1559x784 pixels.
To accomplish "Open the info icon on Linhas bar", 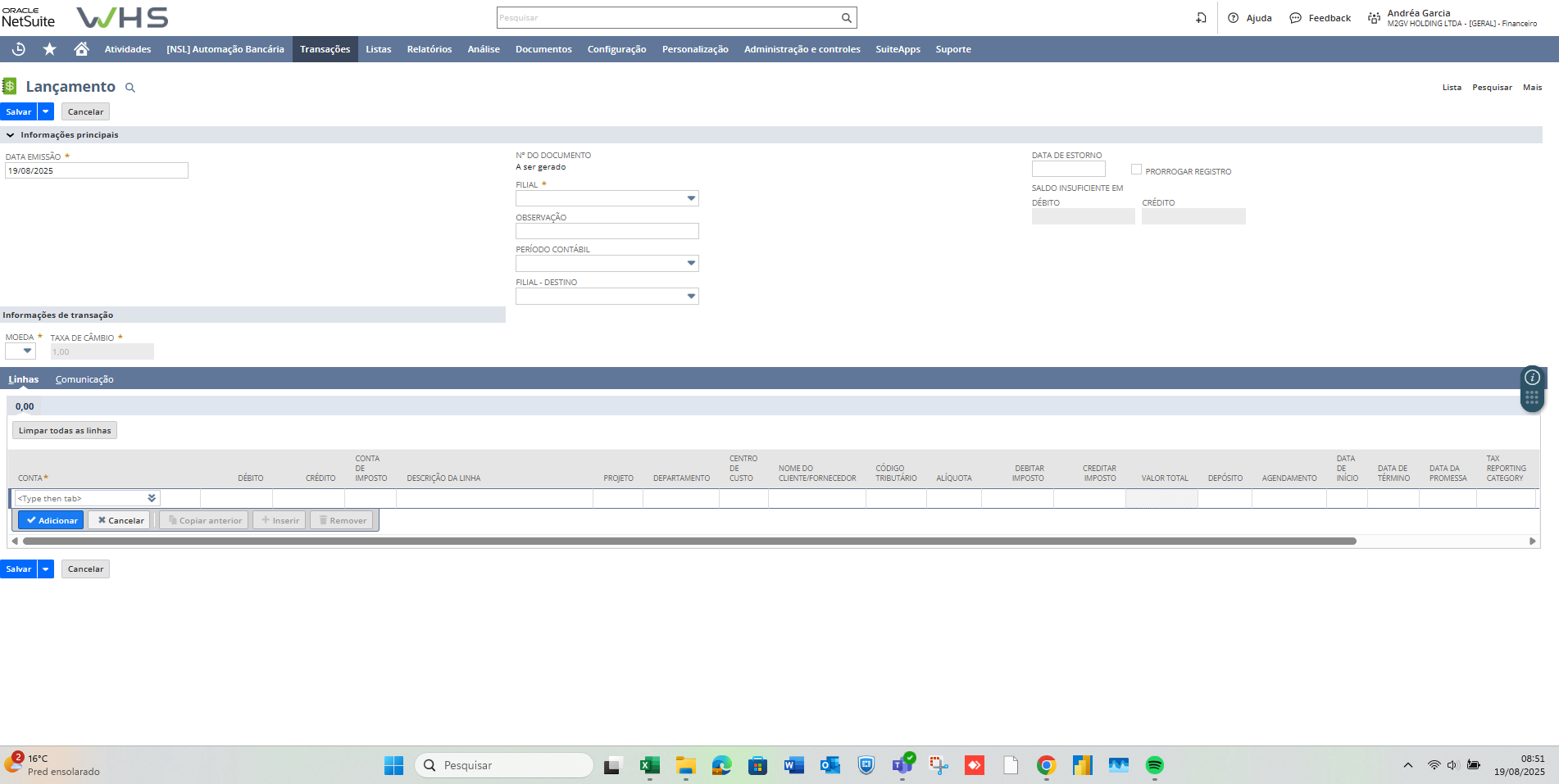I will point(1531,378).
